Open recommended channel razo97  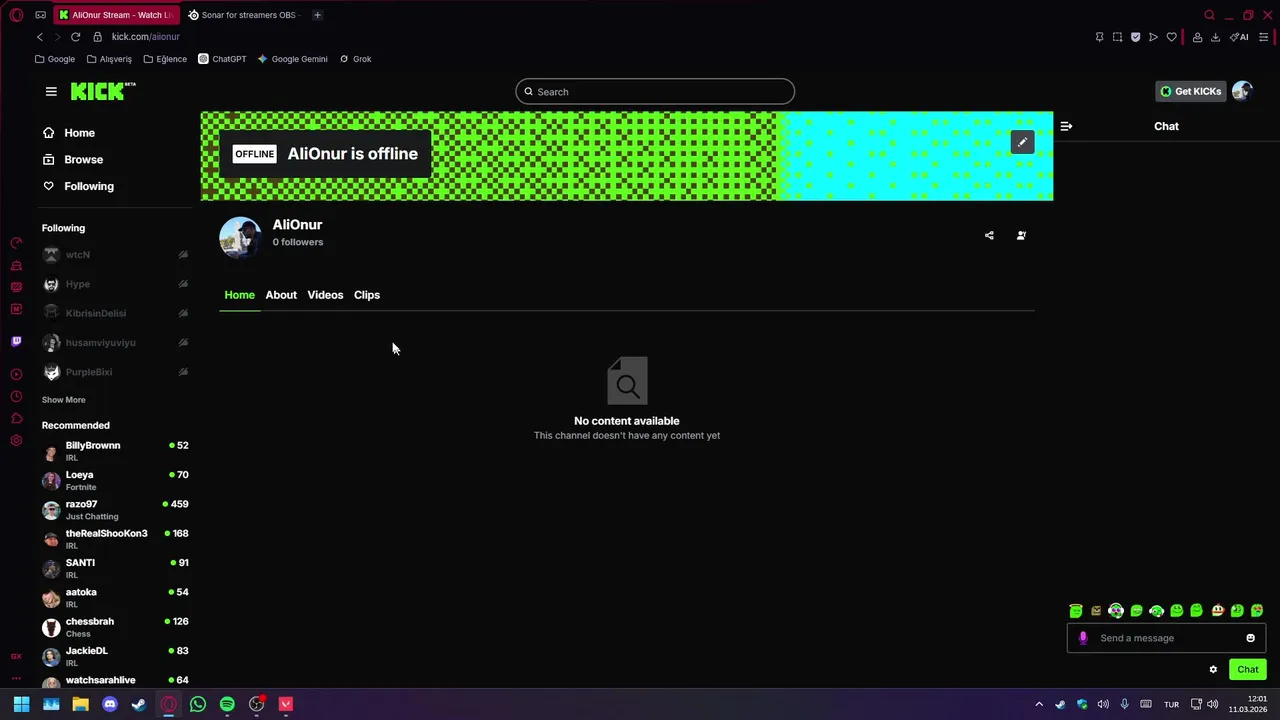[x=115, y=510]
